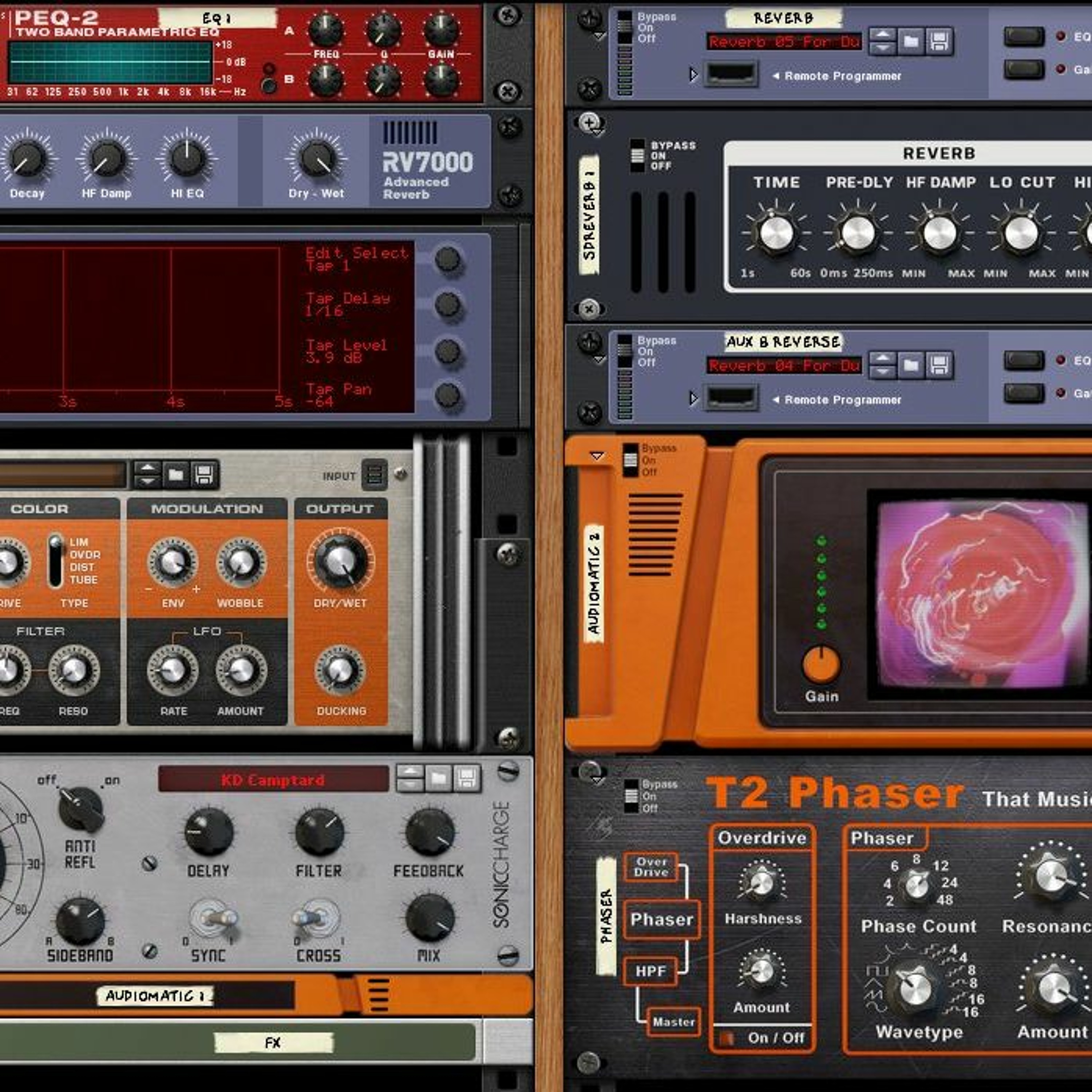The height and width of the screenshot is (1092, 1092).
Task: Collapse the REVERB device fold arrow
Action: tap(599, 37)
